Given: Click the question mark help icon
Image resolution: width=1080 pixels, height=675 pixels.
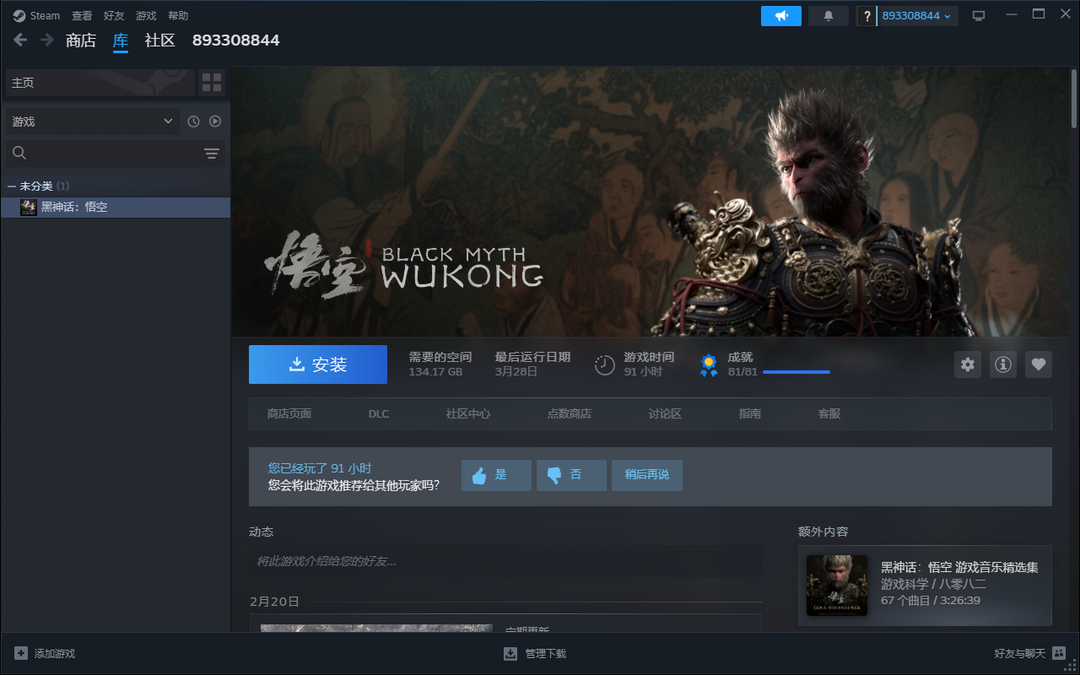Looking at the screenshot, I should pos(866,16).
